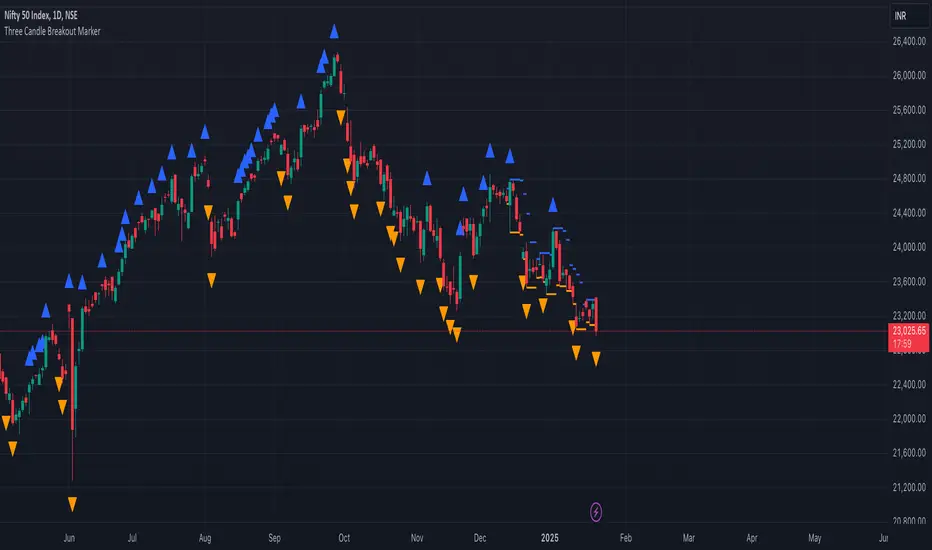Click the lowest orange down-triangle marker in June
This screenshot has height=550, width=932.
pos(72,504)
